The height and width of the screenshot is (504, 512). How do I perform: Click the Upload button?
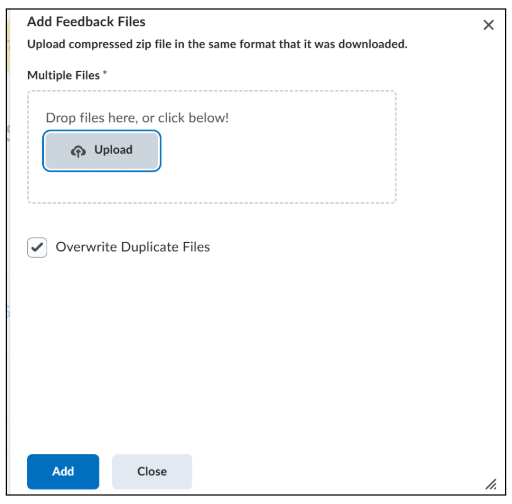click(102, 151)
